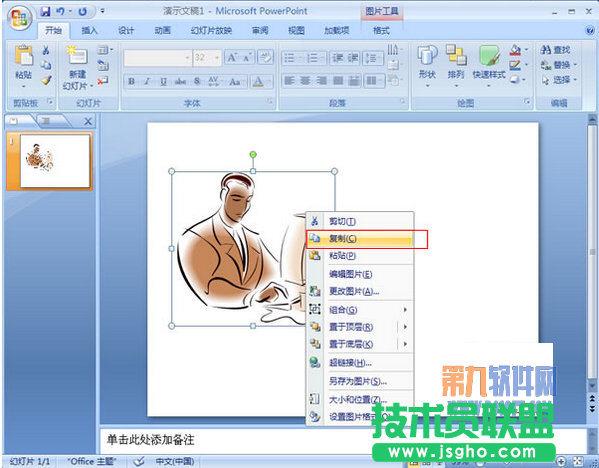Activate Format Painter brush
The image size is (599, 468).
pyautogui.click(x=46, y=80)
